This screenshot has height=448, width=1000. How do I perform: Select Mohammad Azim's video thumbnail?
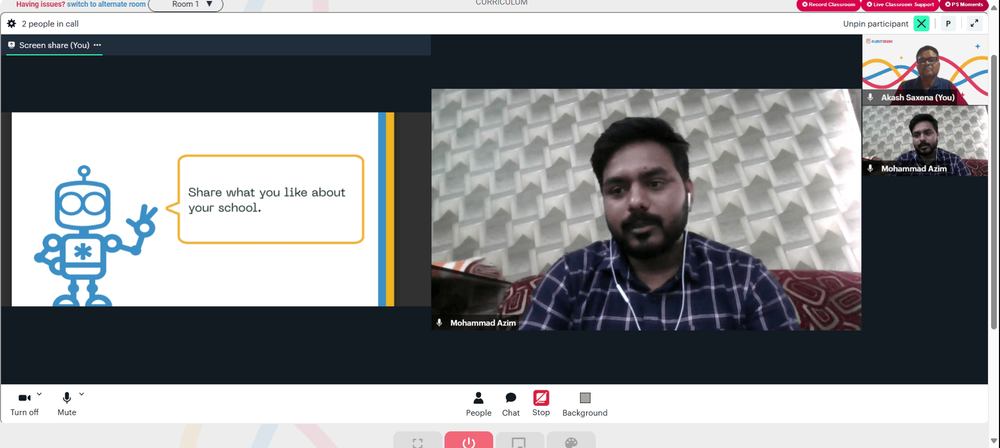click(x=925, y=140)
